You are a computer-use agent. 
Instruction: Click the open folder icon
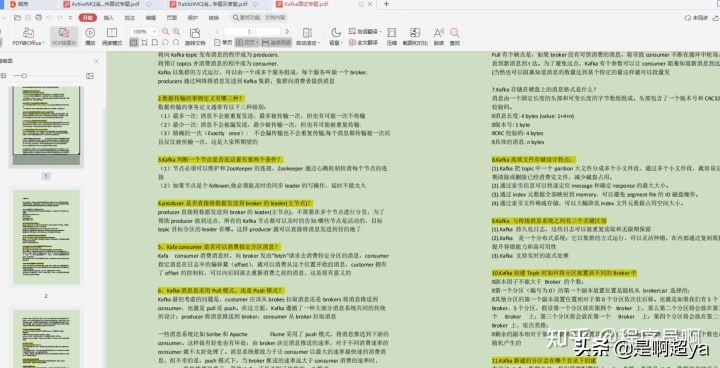point(17,18)
